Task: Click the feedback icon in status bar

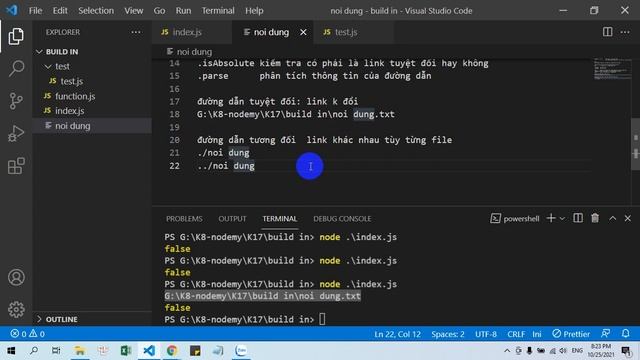Action: coord(606,333)
